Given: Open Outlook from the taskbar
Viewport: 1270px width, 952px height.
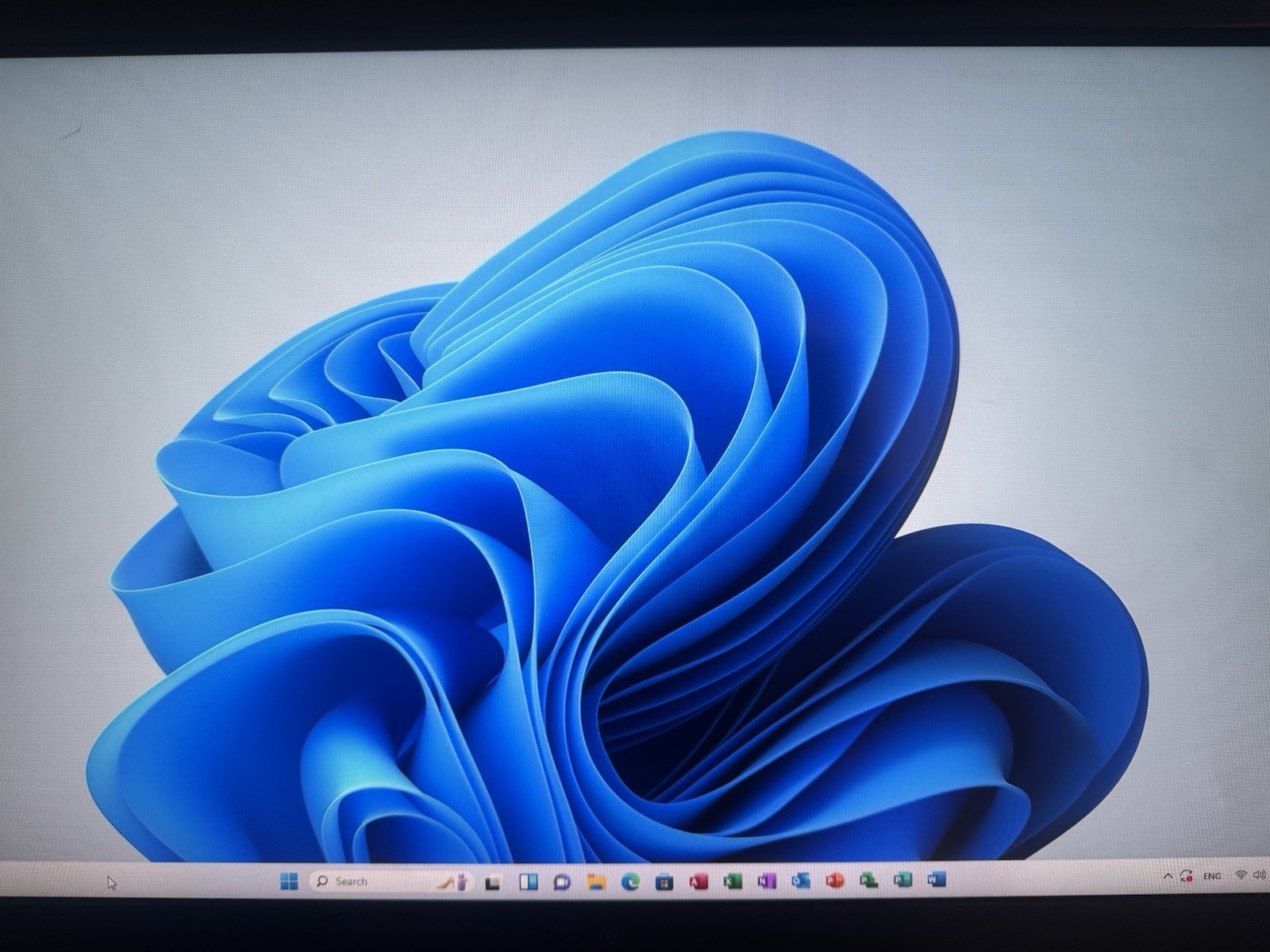Looking at the screenshot, I should (800, 881).
